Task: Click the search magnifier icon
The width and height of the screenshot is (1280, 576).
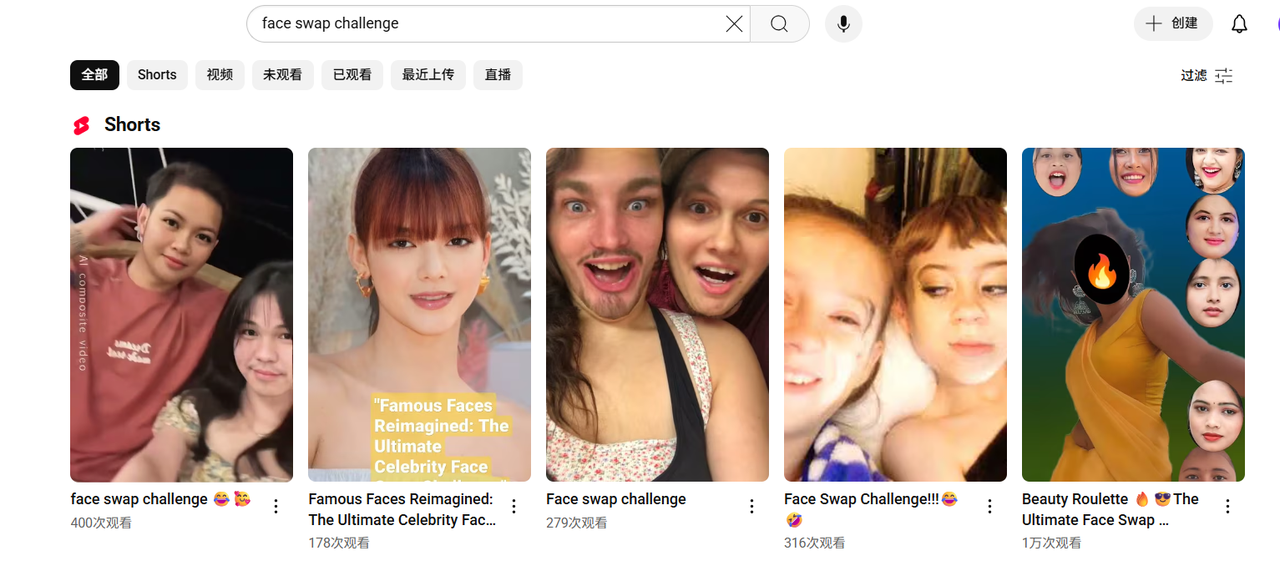Action: [779, 23]
